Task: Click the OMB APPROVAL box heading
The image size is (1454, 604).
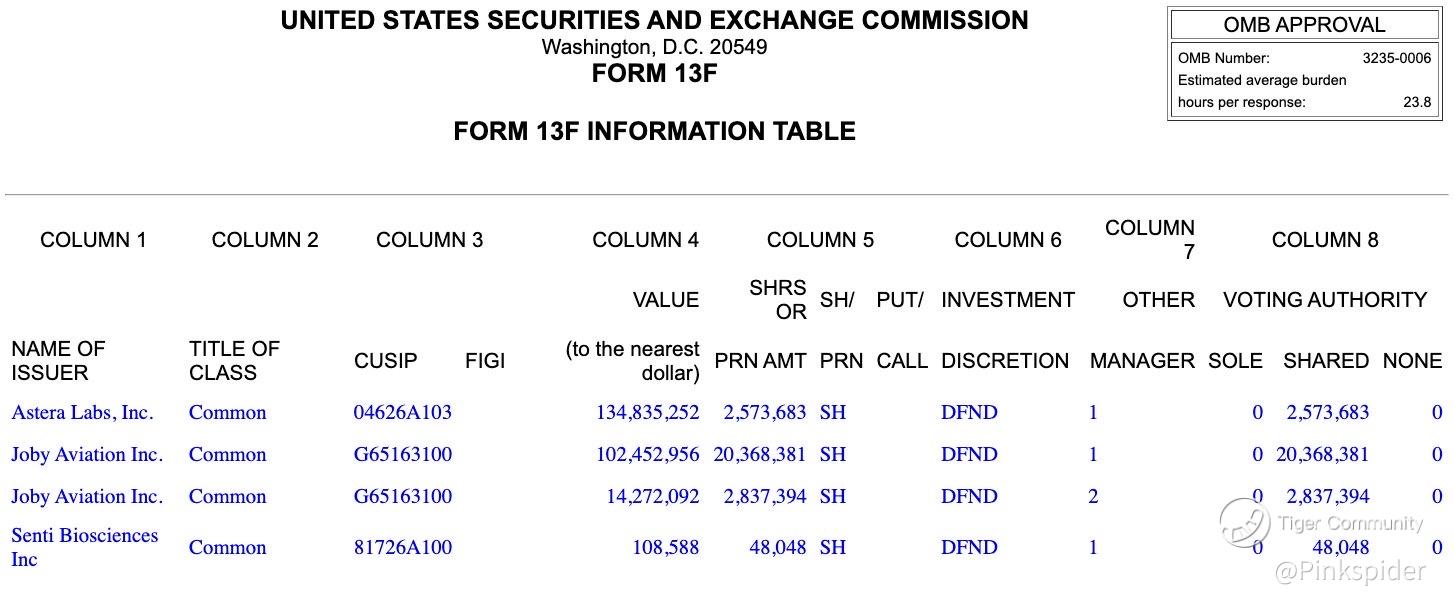Action: 1304,25
